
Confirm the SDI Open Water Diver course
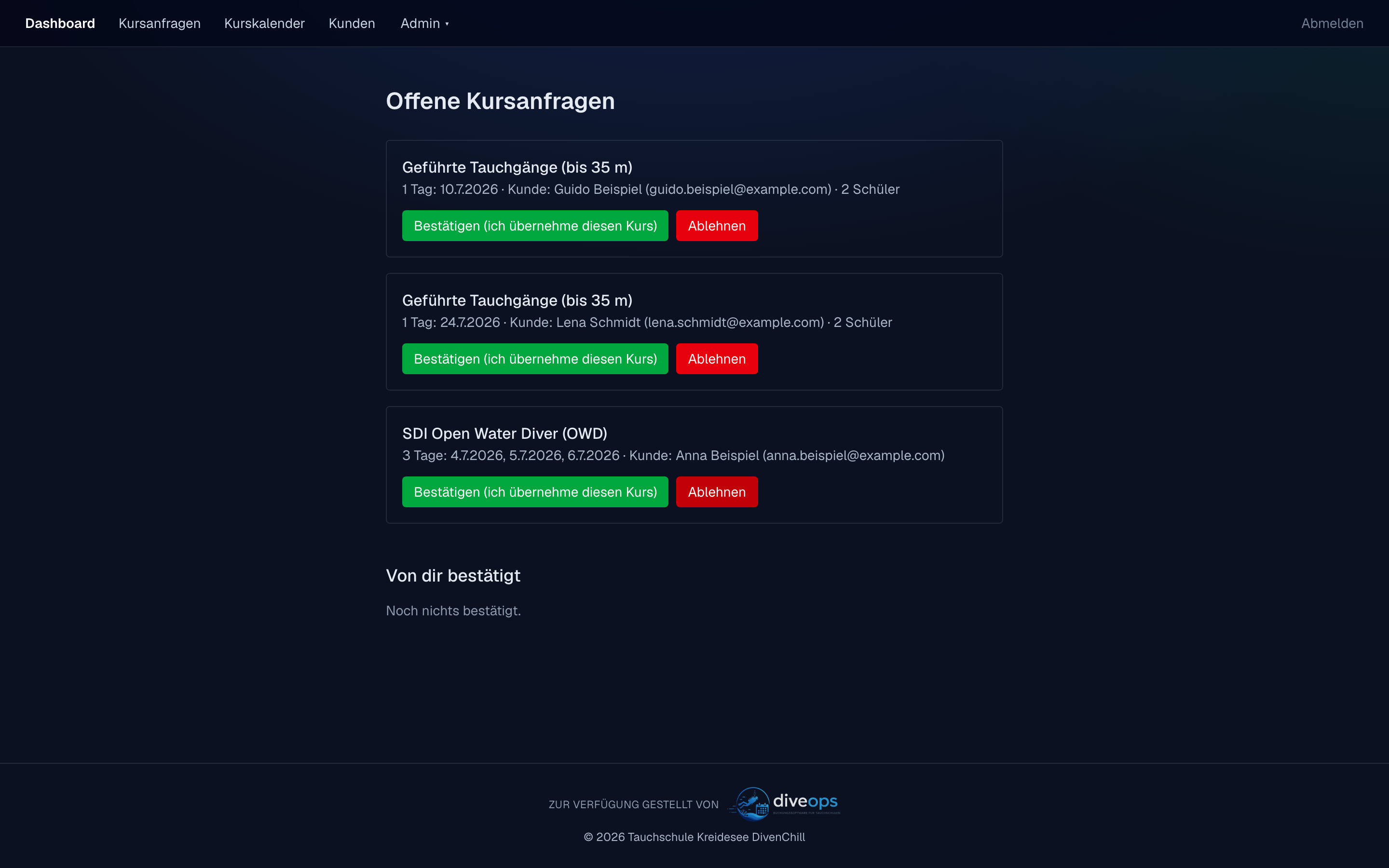click(535, 492)
